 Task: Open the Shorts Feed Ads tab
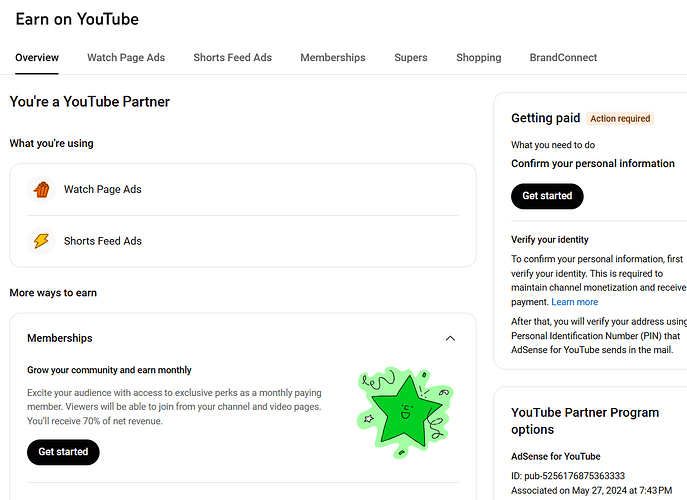click(x=232, y=58)
